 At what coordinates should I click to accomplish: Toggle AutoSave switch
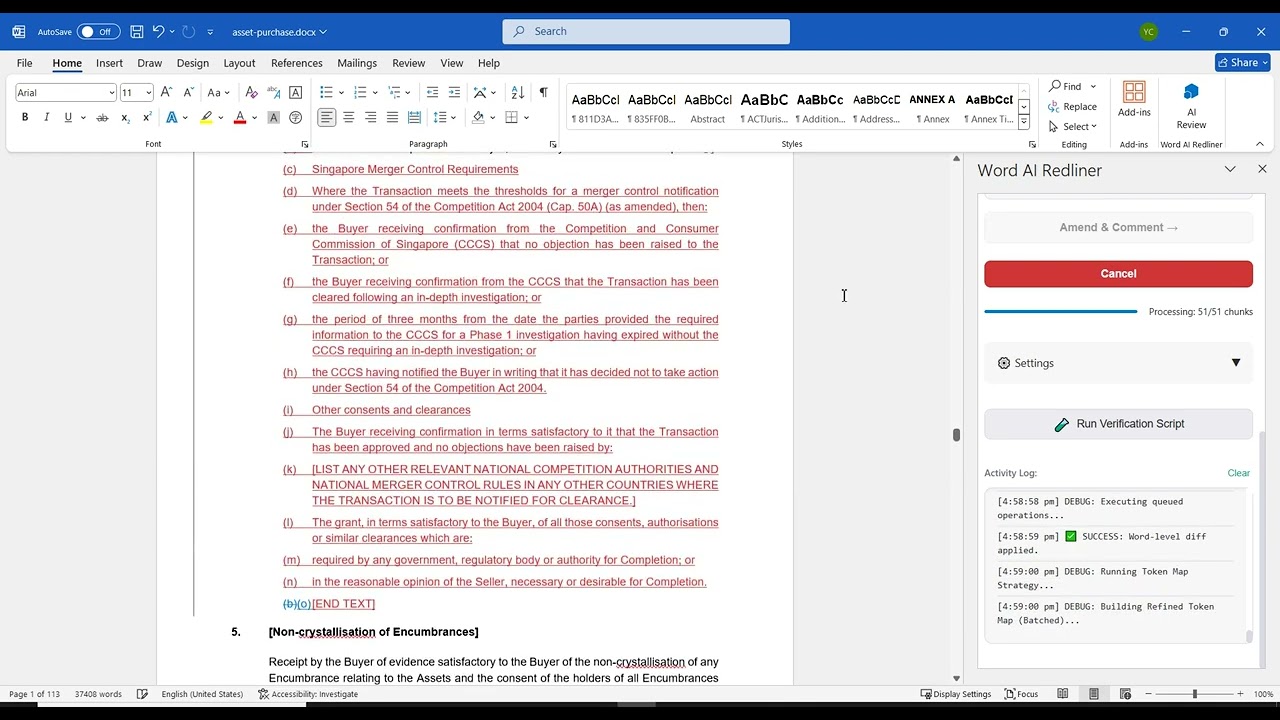[x=98, y=32]
